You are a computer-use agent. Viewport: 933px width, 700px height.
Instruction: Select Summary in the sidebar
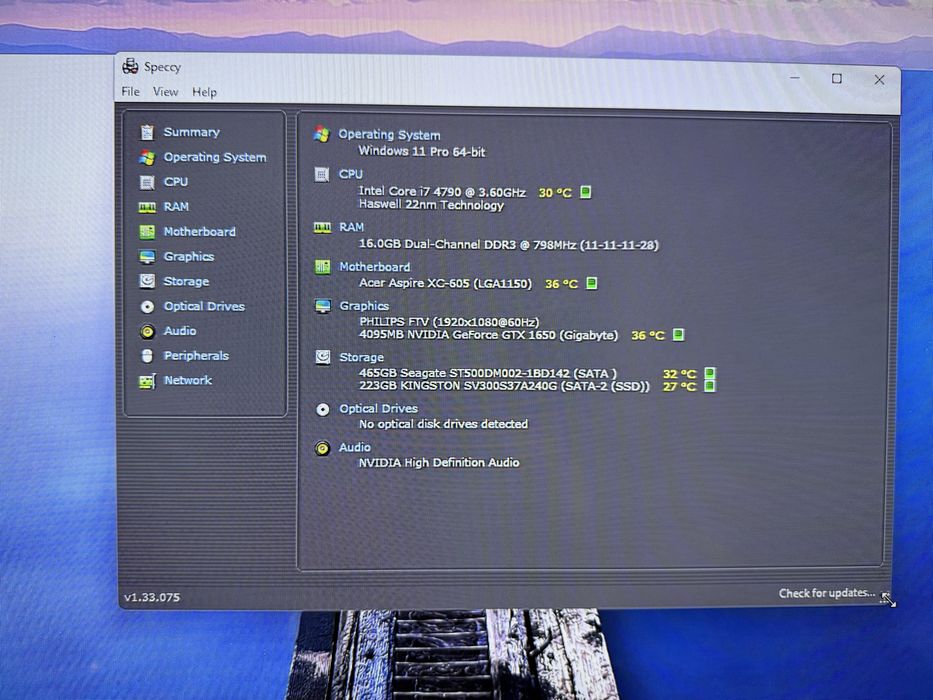(192, 132)
